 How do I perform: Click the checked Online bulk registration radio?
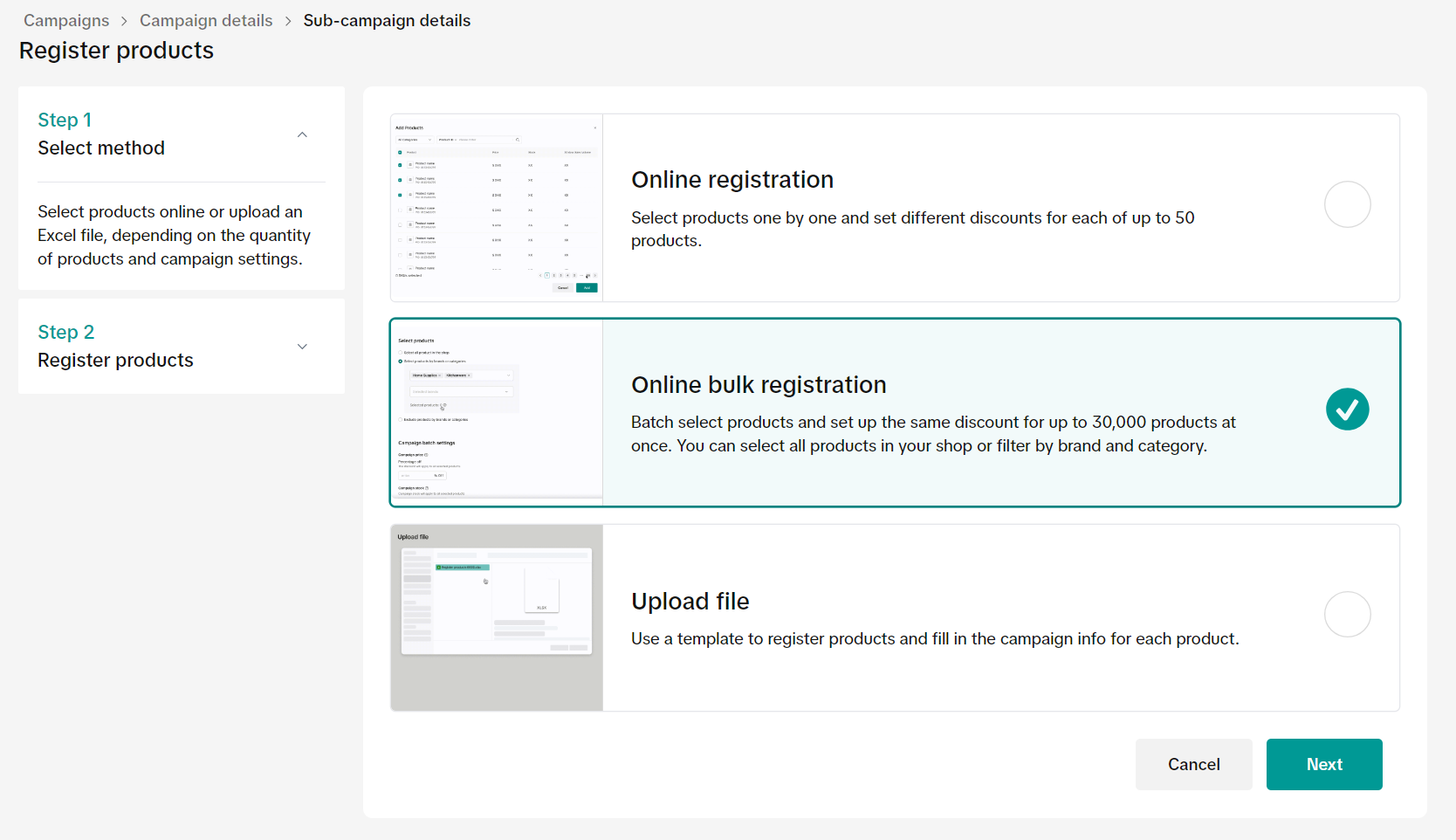pyautogui.click(x=1347, y=410)
